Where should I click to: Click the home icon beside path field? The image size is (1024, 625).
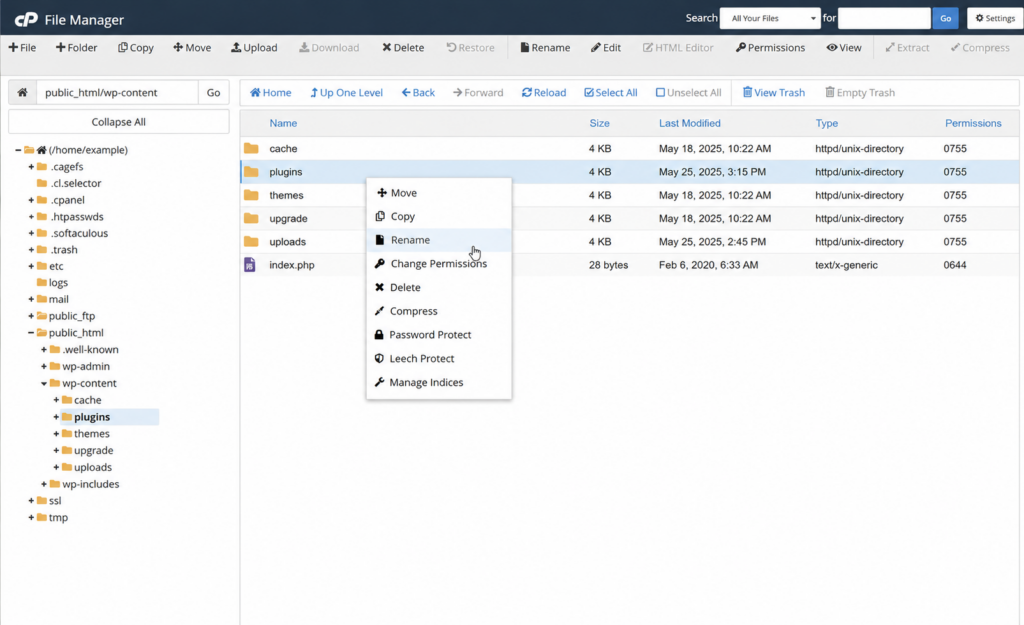tap(22, 92)
